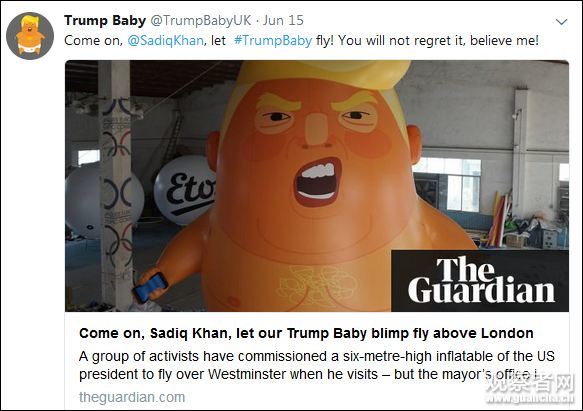Click the Olympic-ring pillar in the photo
Image resolution: width=583 pixels, height=411 pixels.
click(116, 184)
